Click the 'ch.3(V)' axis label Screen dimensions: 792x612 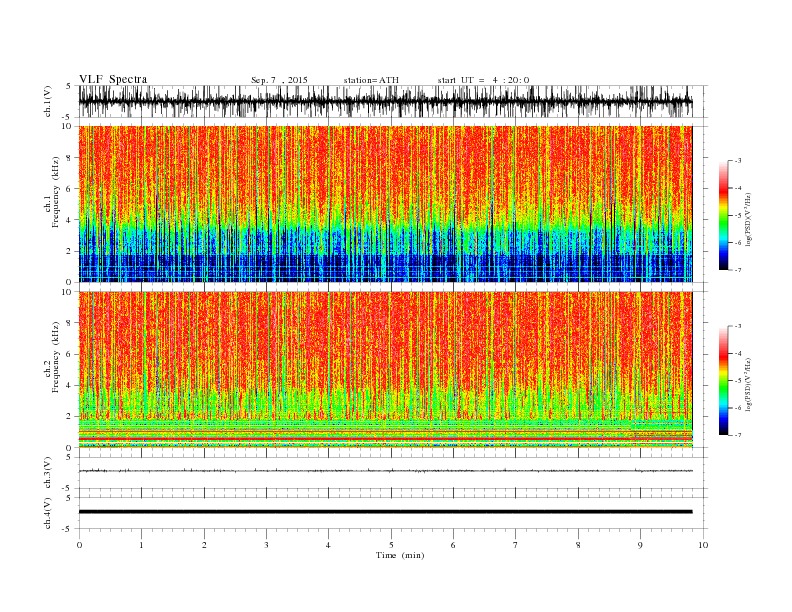48,472
